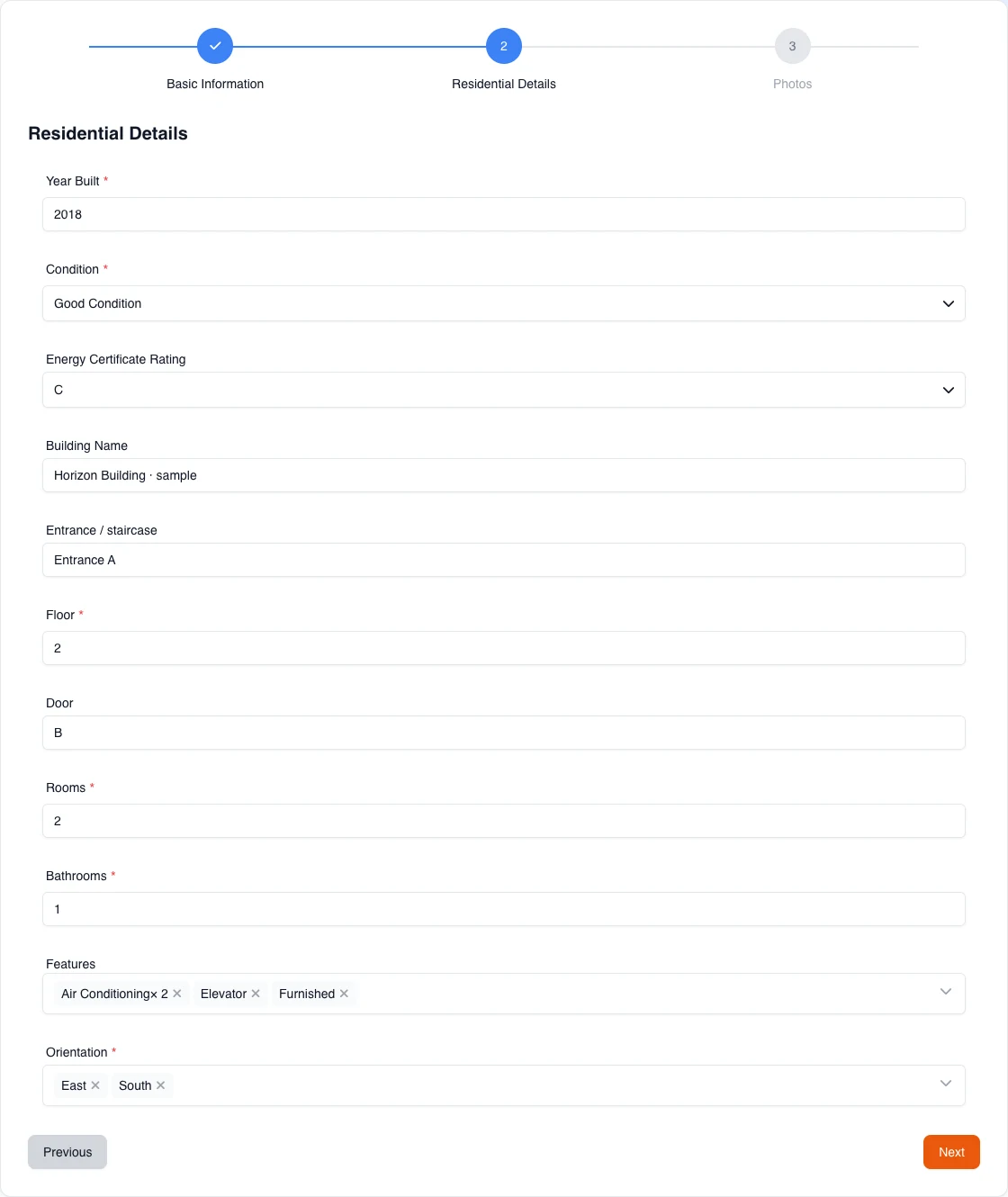Click the step 3 Photos circle

click(x=793, y=46)
